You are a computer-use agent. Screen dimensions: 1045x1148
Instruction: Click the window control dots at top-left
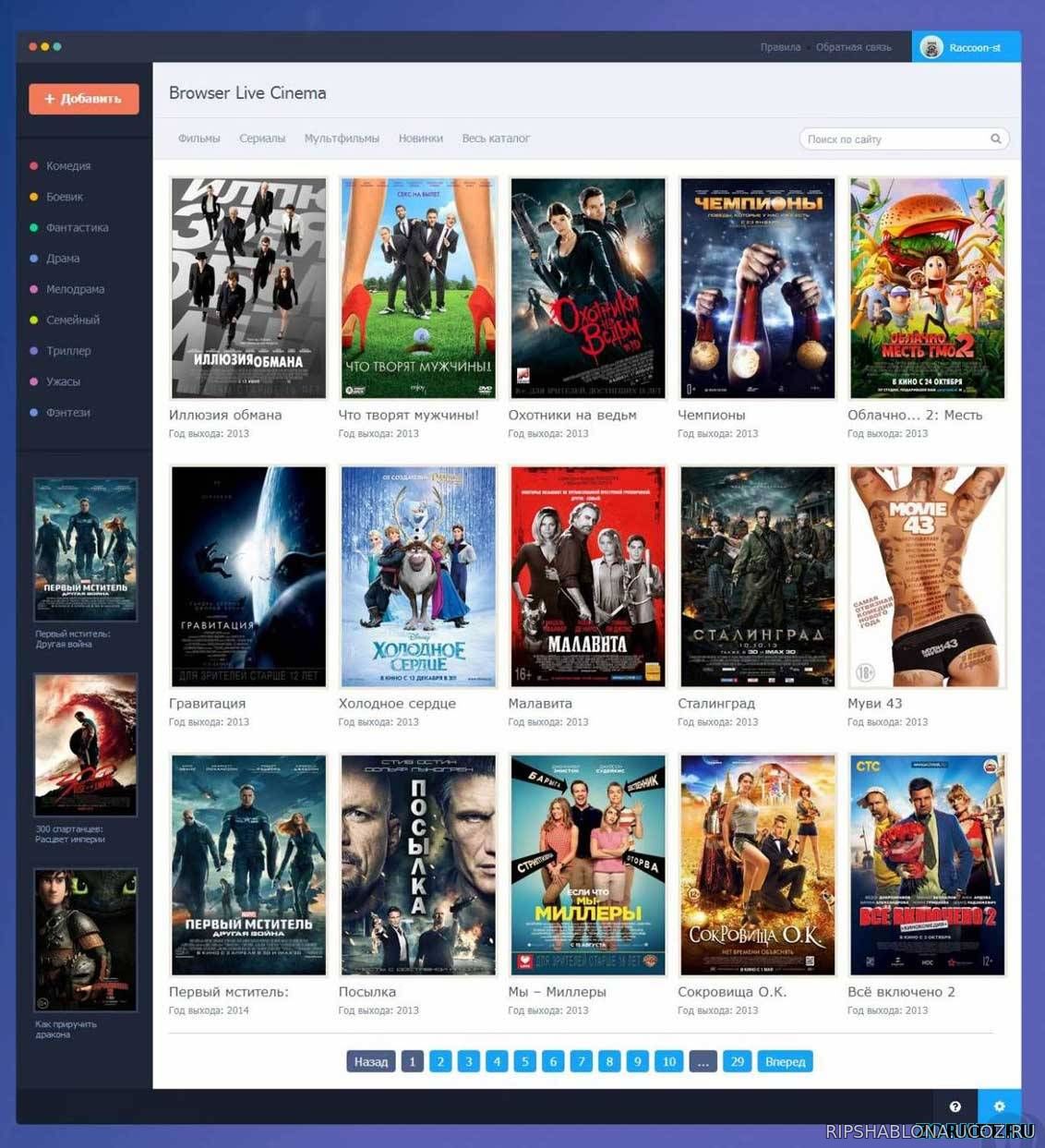(45, 44)
